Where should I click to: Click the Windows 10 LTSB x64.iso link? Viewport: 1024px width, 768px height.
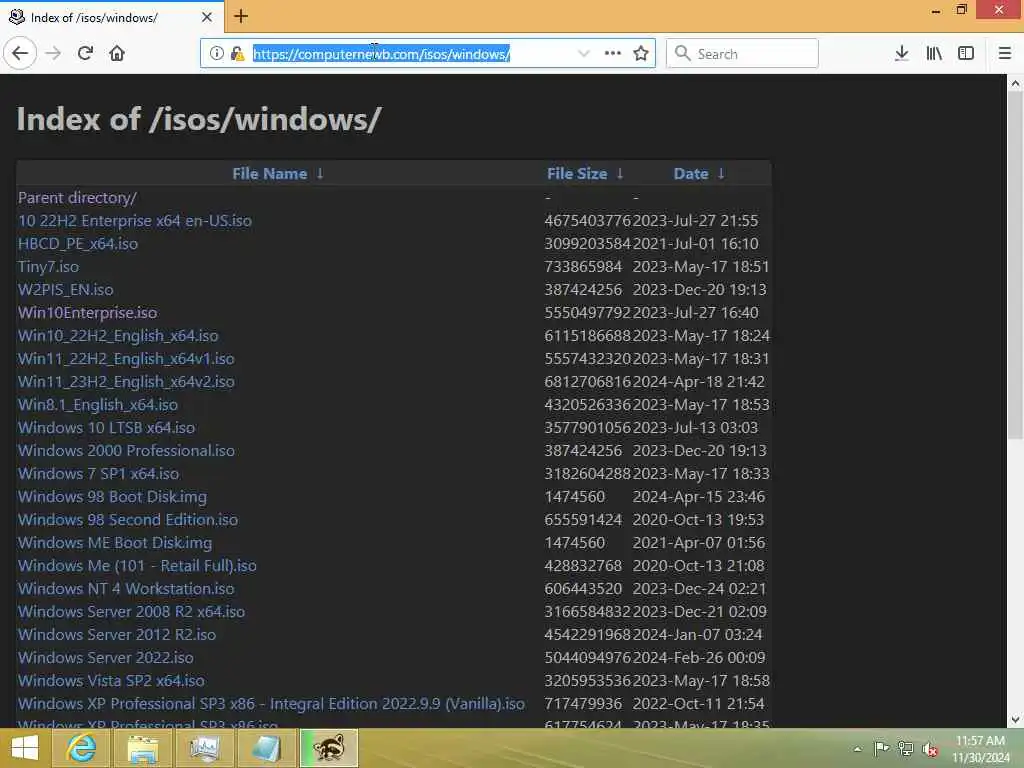(106, 428)
